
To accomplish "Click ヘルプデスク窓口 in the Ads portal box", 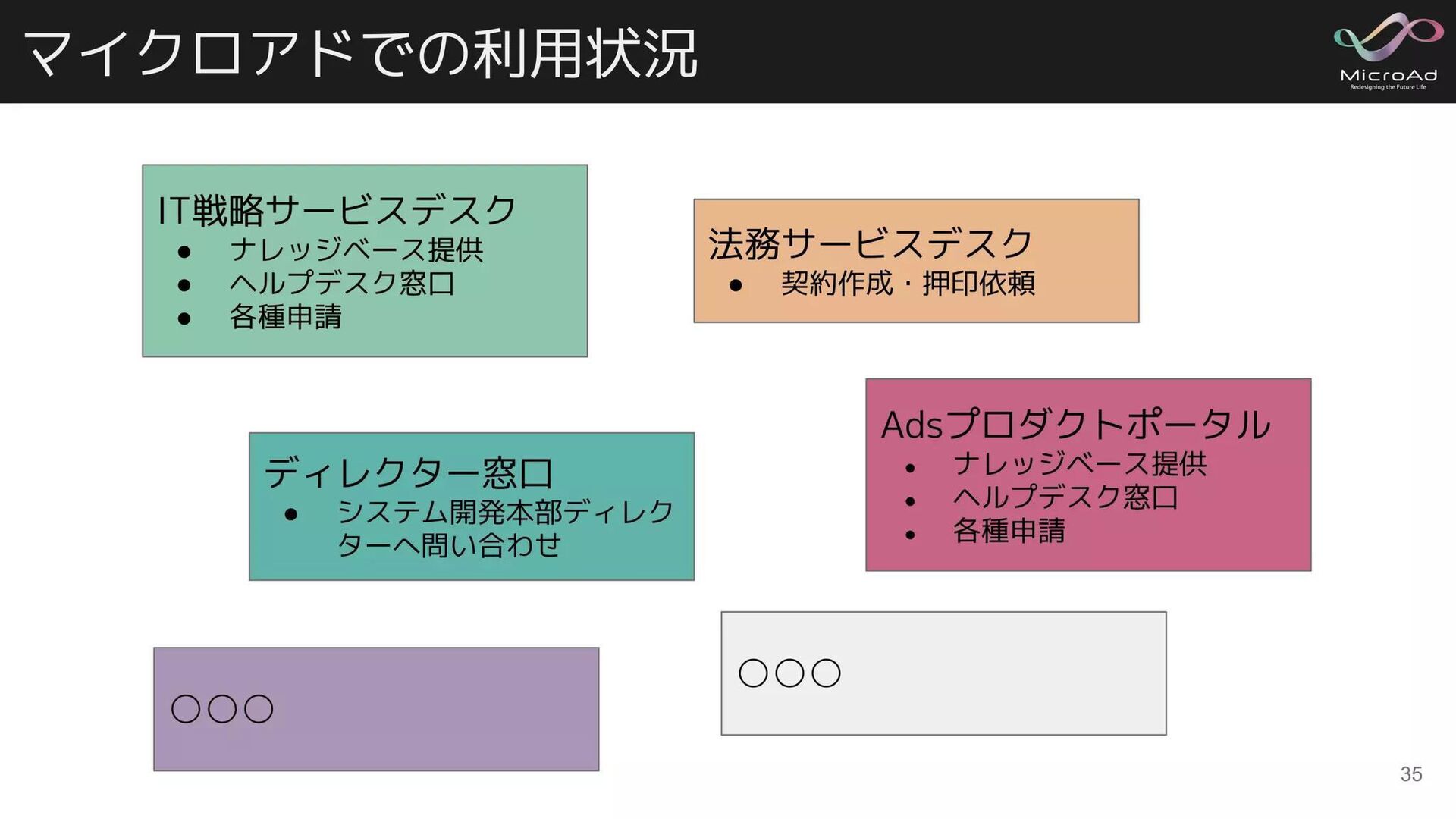I will (1065, 497).
